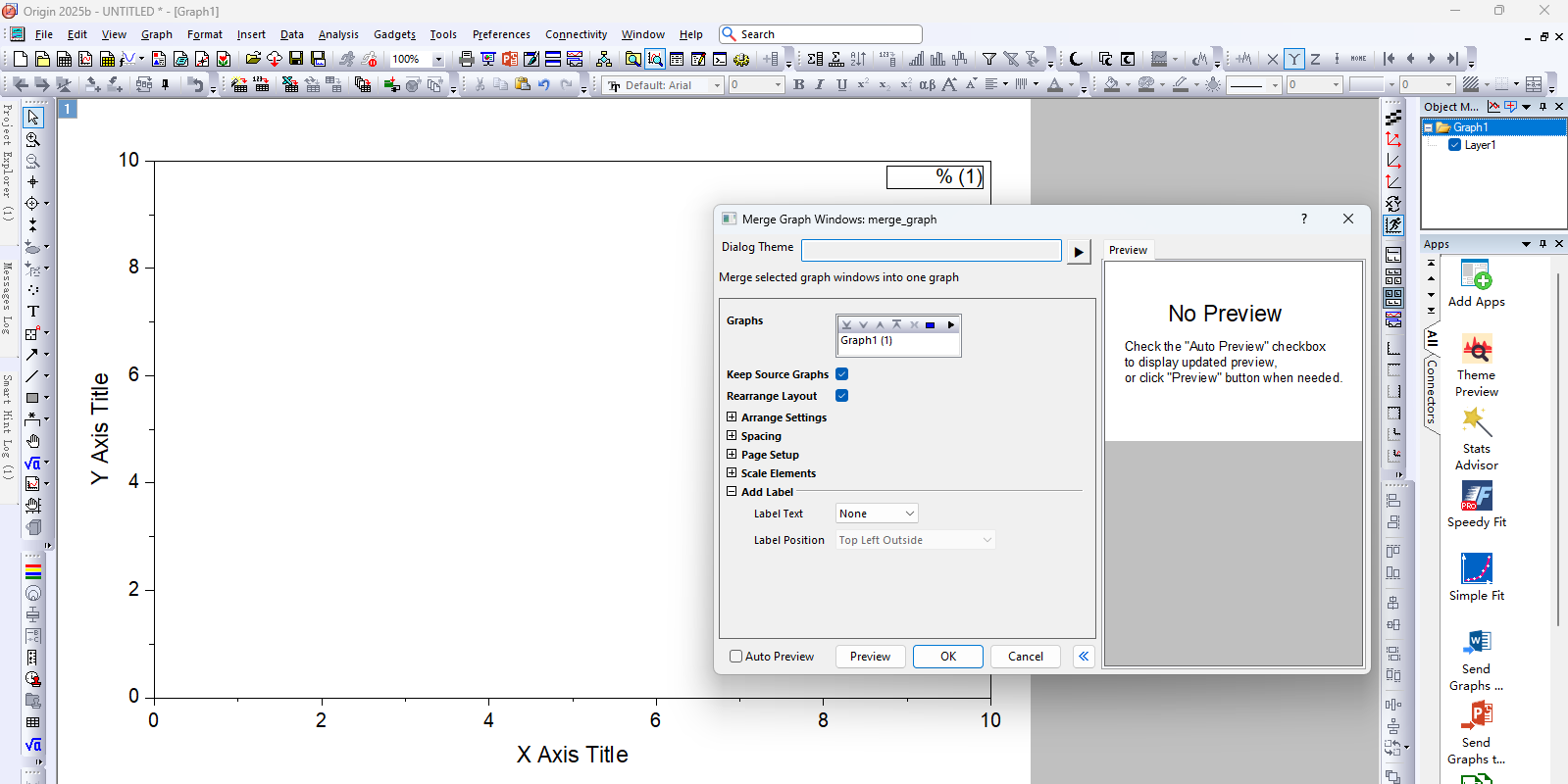The height and width of the screenshot is (784, 1568).
Task: Click the Dialog Theme input field
Action: coord(931,251)
